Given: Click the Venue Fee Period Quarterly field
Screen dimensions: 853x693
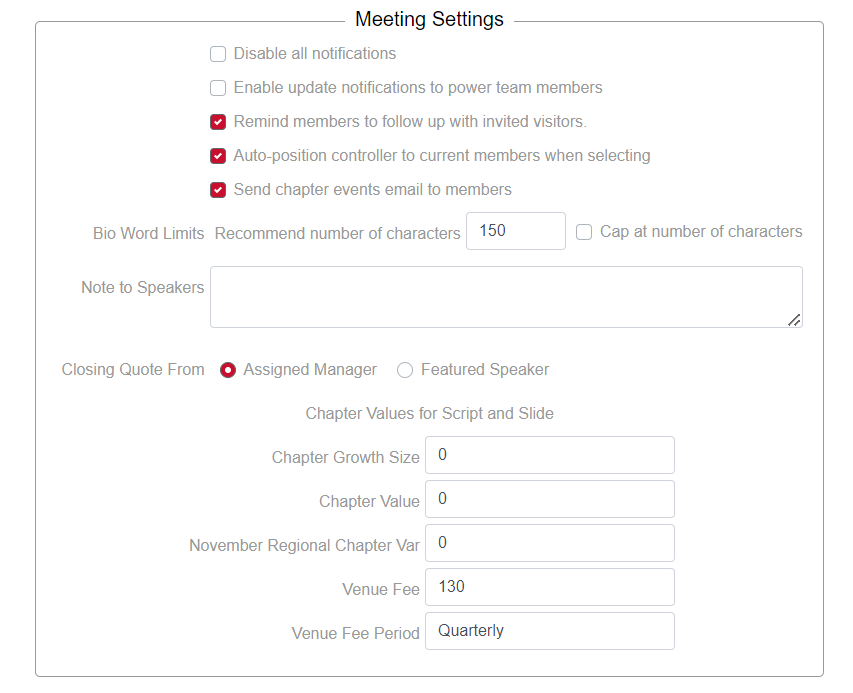Looking at the screenshot, I should click(549, 631).
